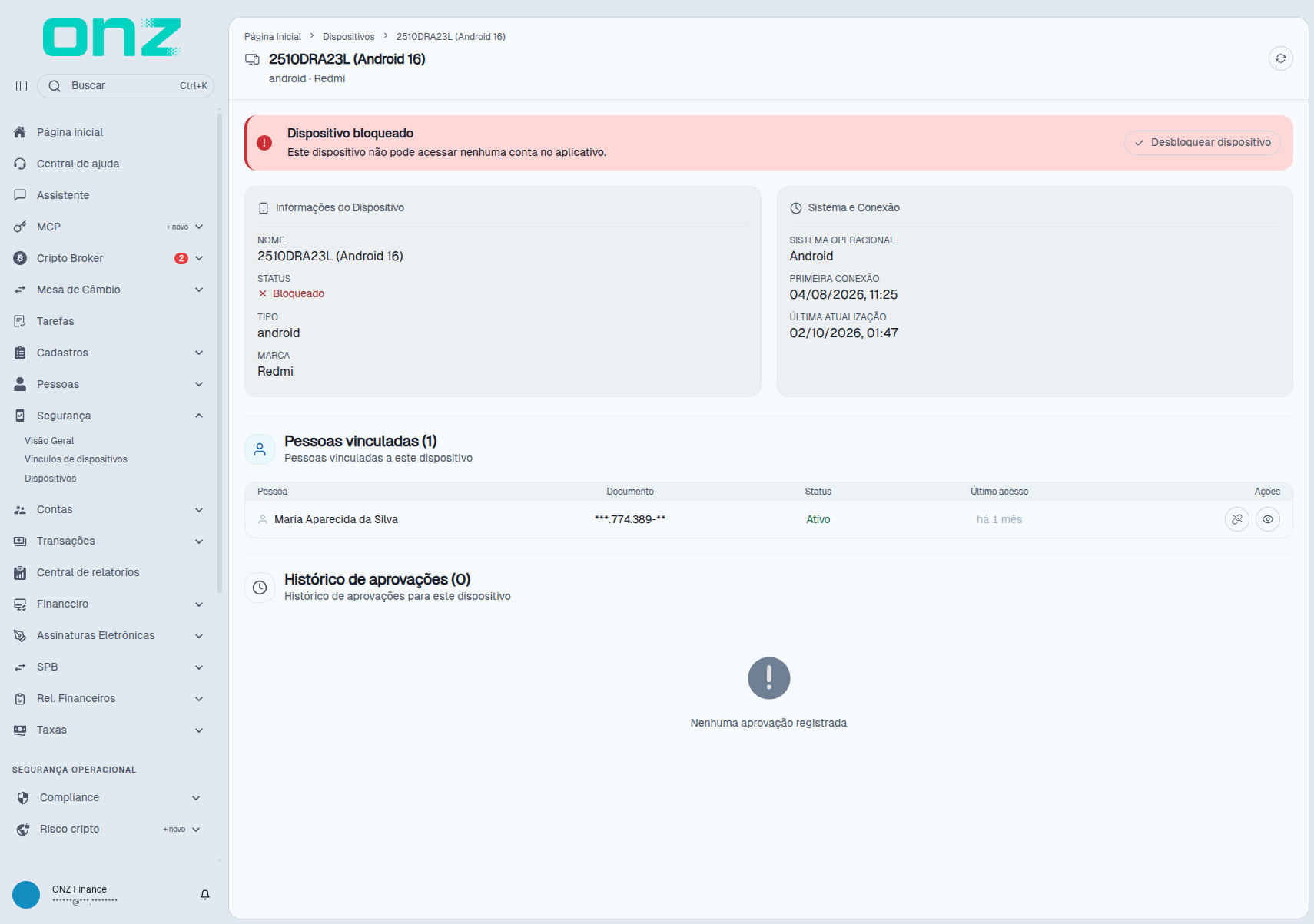Expand the Mesa de Câmbio chevron

click(199, 290)
